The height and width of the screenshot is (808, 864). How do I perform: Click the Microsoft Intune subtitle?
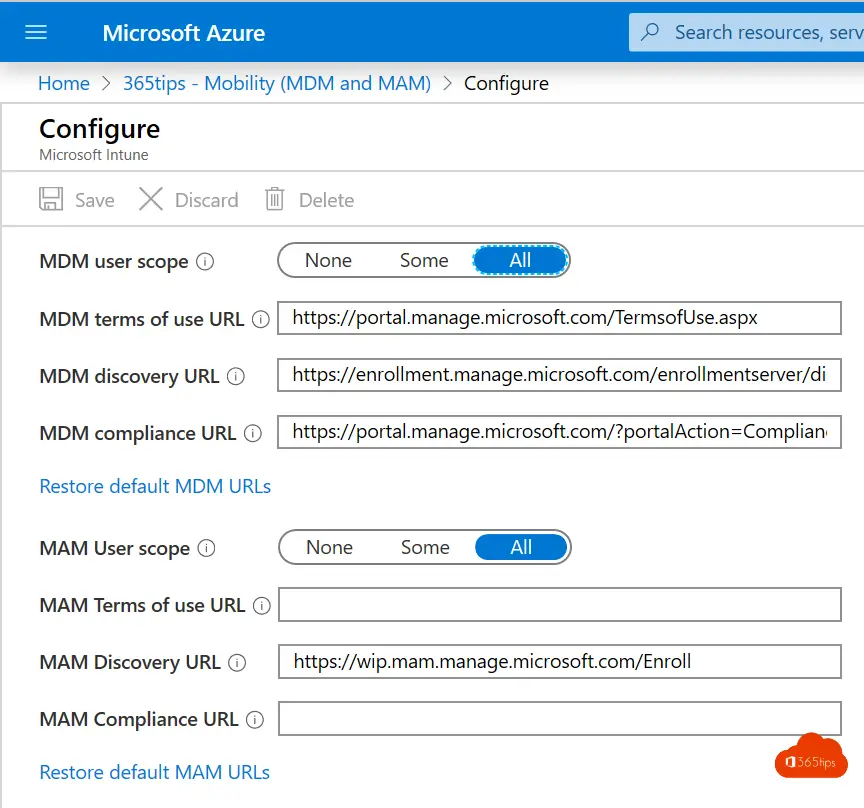[94, 155]
